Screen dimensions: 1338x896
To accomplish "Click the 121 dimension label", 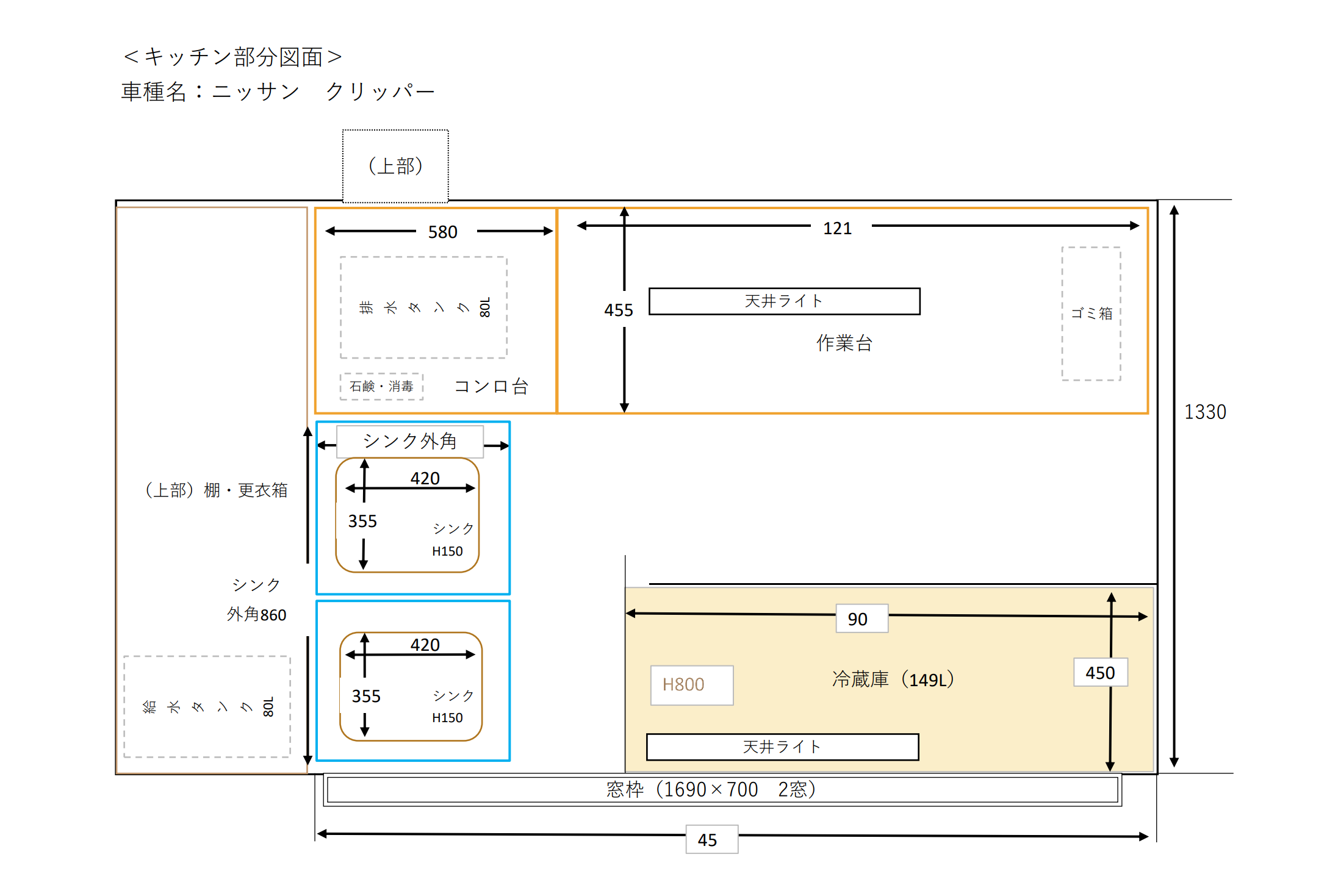I will 837,228.
